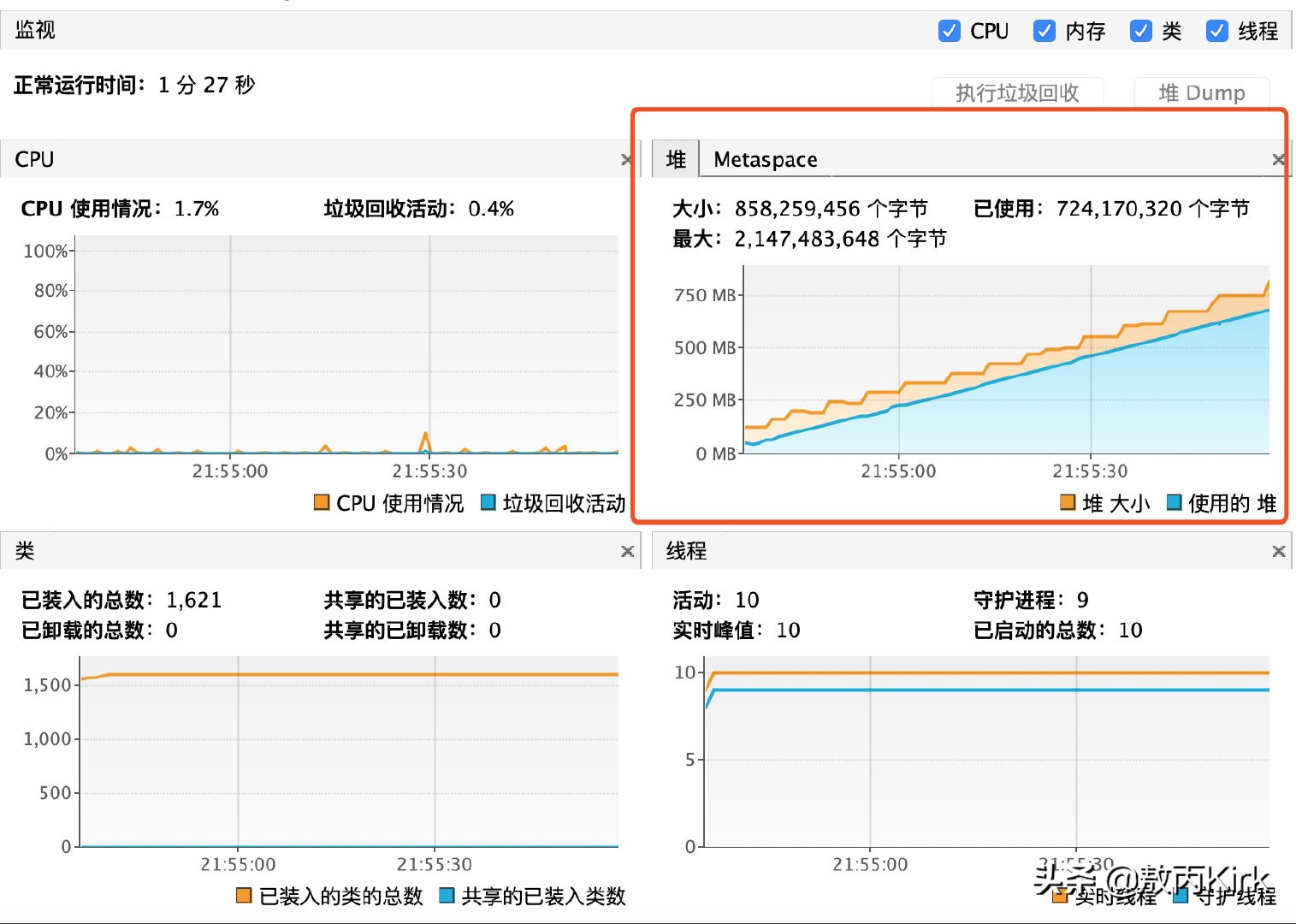Click the 共享的已装入类数 legend icon
The image size is (1296, 924).
(447, 895)
